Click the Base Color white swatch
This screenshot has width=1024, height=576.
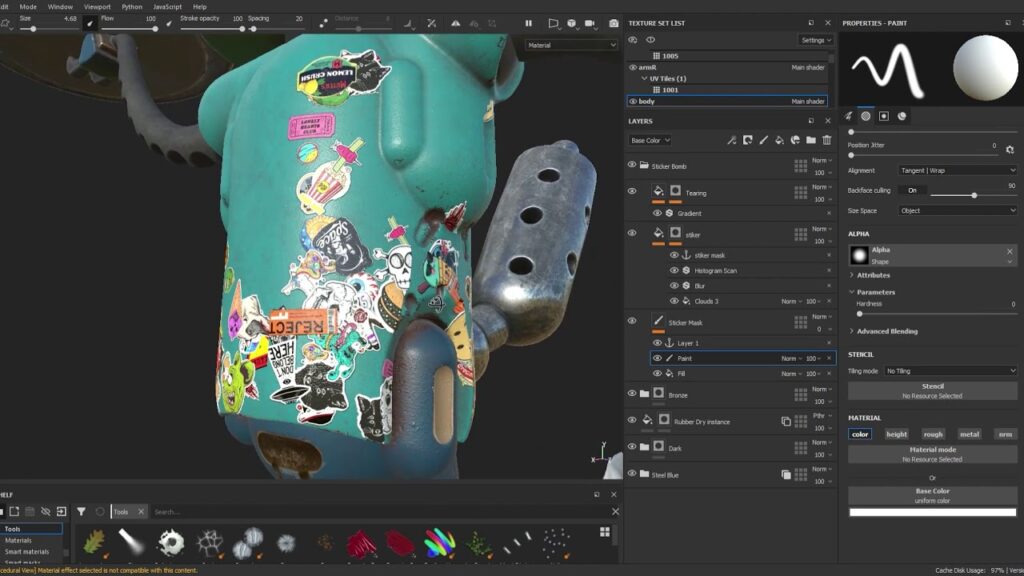tap(933, 512)
